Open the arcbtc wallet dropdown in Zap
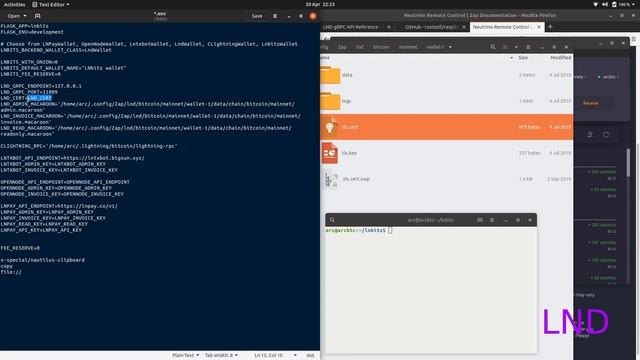This screenshot has height=360, width=640. (609, 77)
